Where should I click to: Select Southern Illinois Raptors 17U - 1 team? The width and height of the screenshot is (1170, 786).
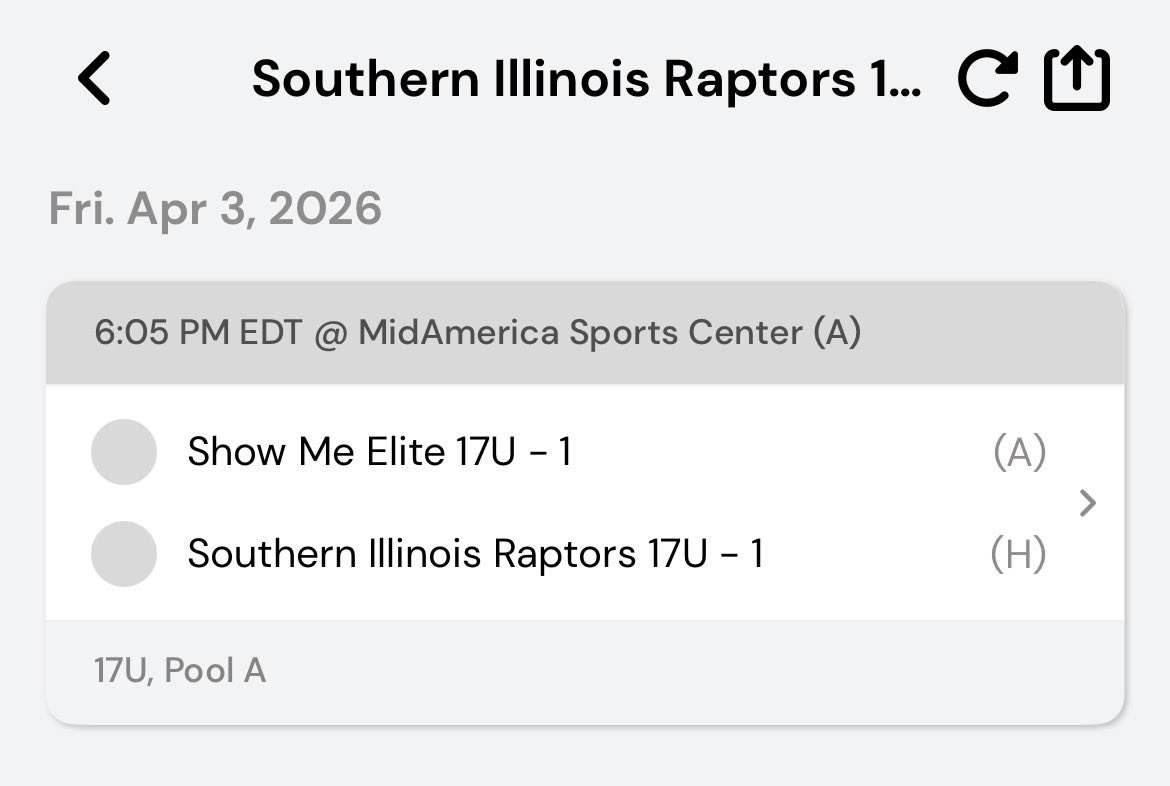pyautogui.click(x=475, y=553)
